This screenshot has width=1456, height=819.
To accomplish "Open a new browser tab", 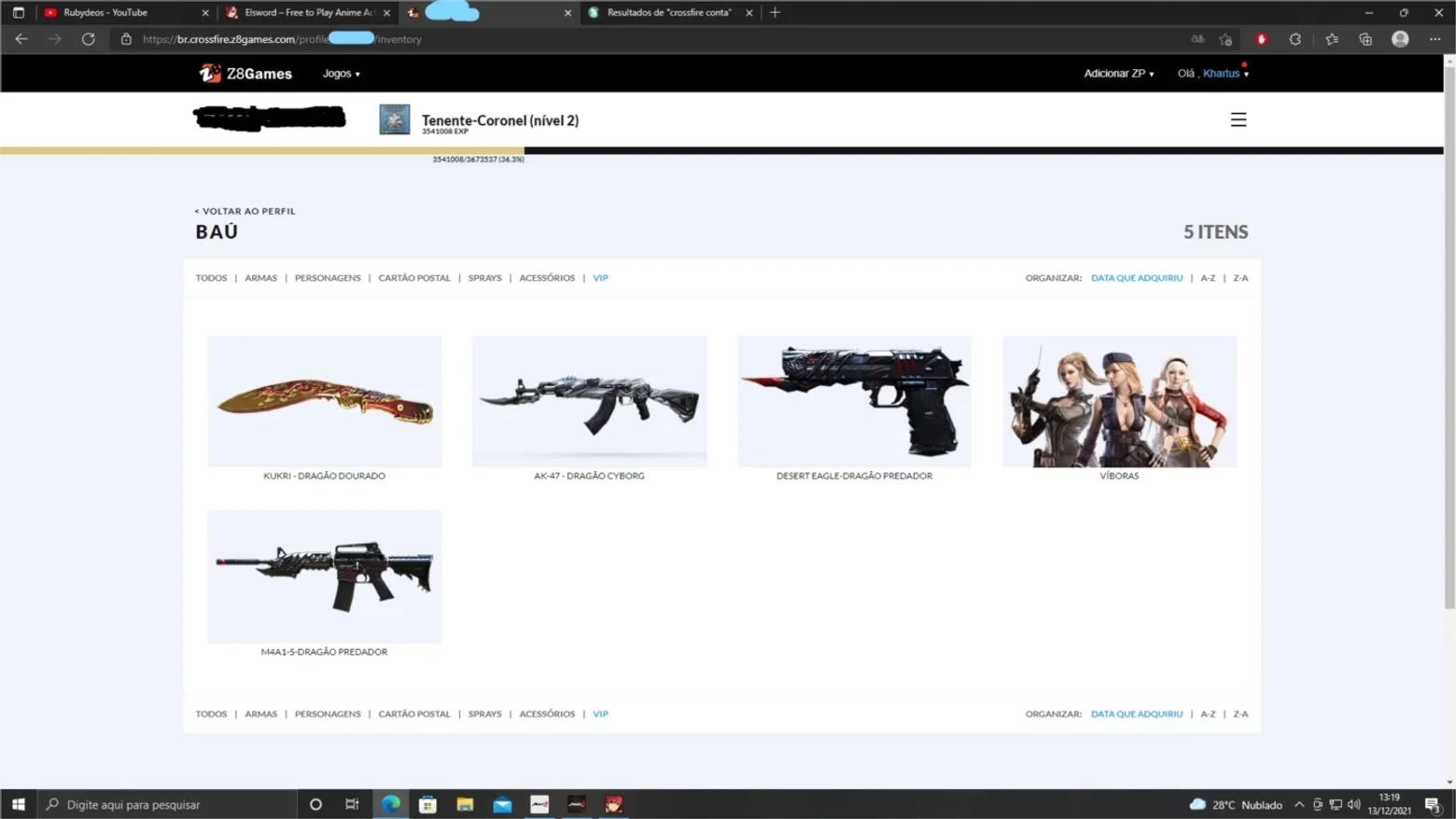I will coord(775,13).
